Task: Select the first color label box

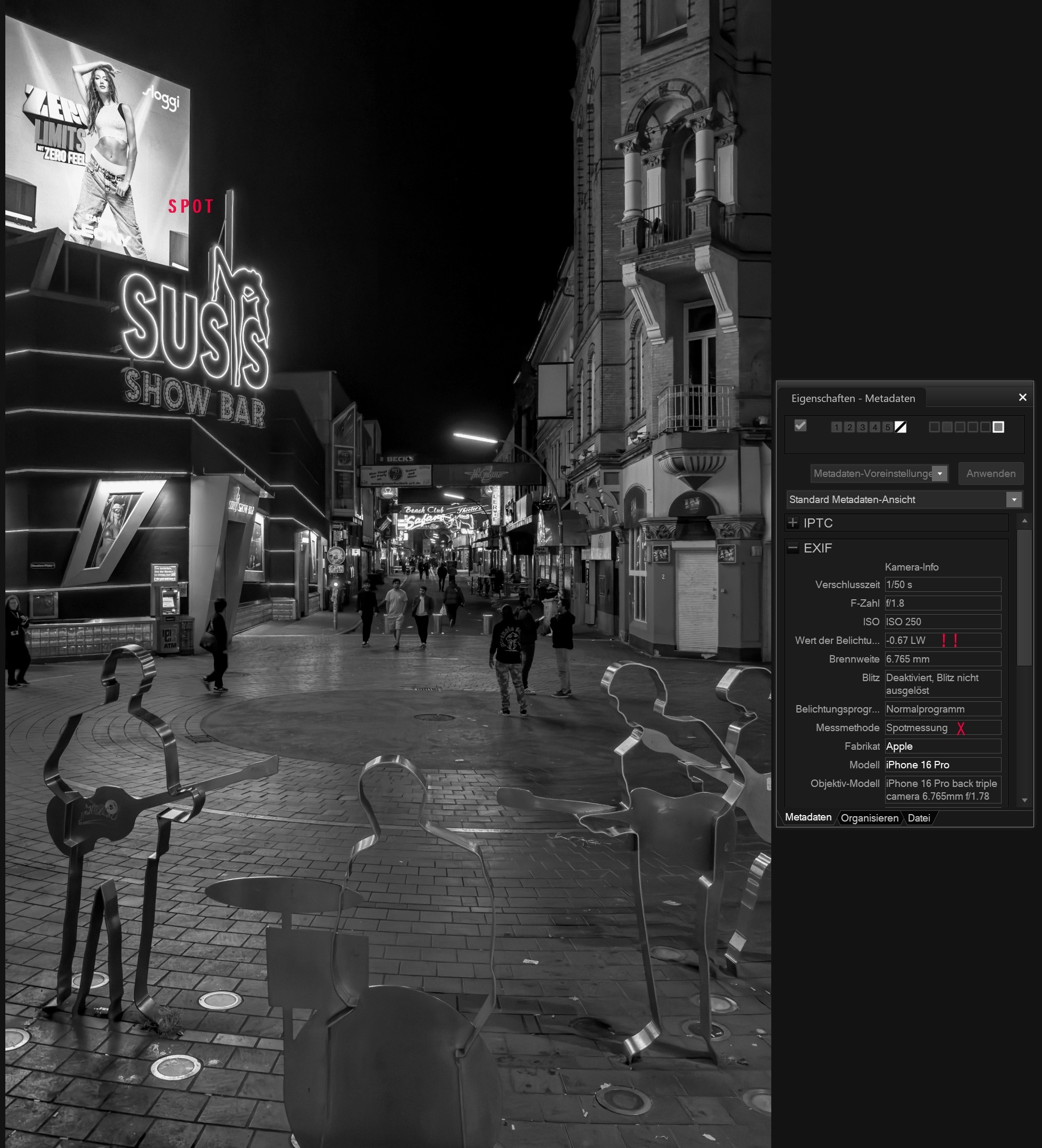Action: coord(935,427)
